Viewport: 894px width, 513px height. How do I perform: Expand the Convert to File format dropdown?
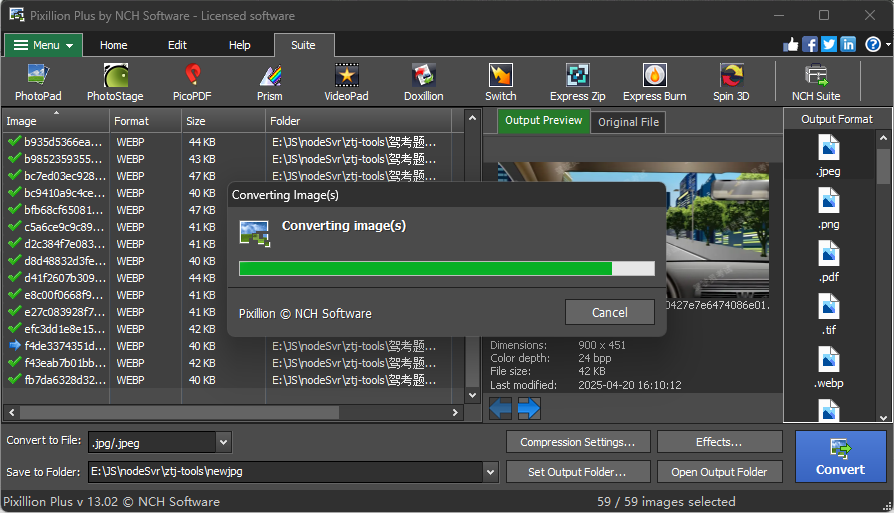(224, 442)
